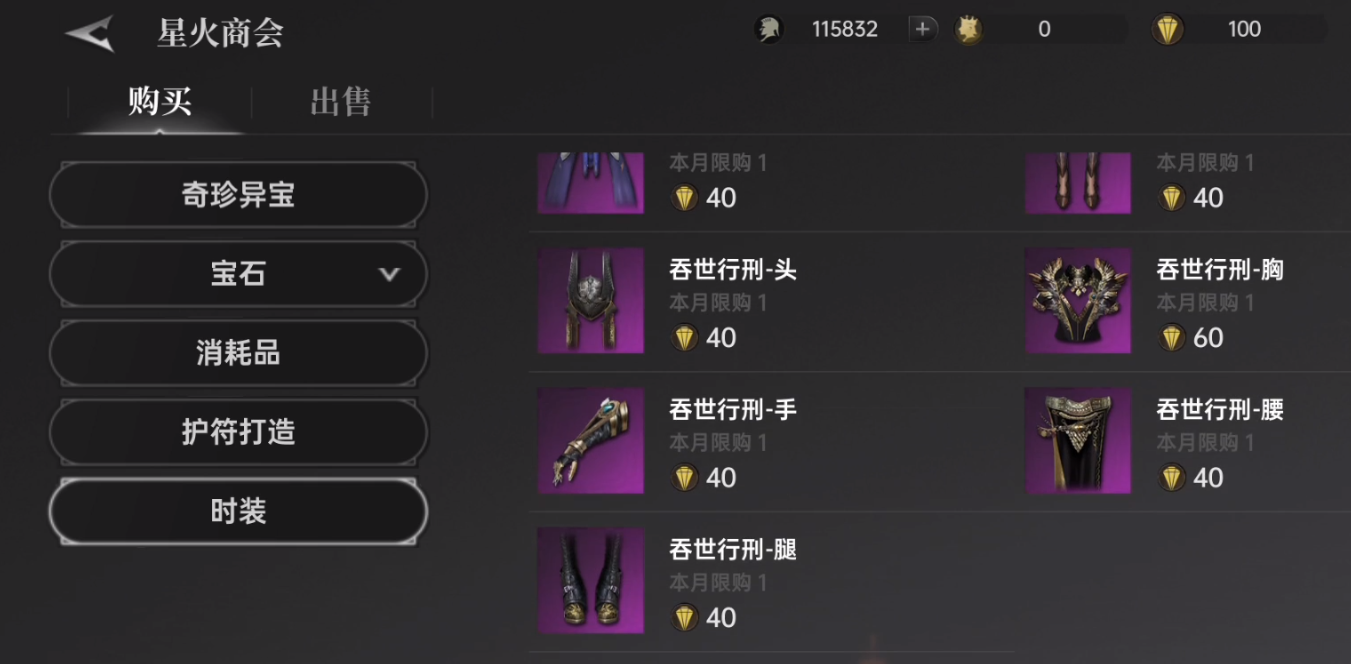This screenshot has width=1351, height=664.
Task: Go back with the arrow icon
Action: pos(90,33)
